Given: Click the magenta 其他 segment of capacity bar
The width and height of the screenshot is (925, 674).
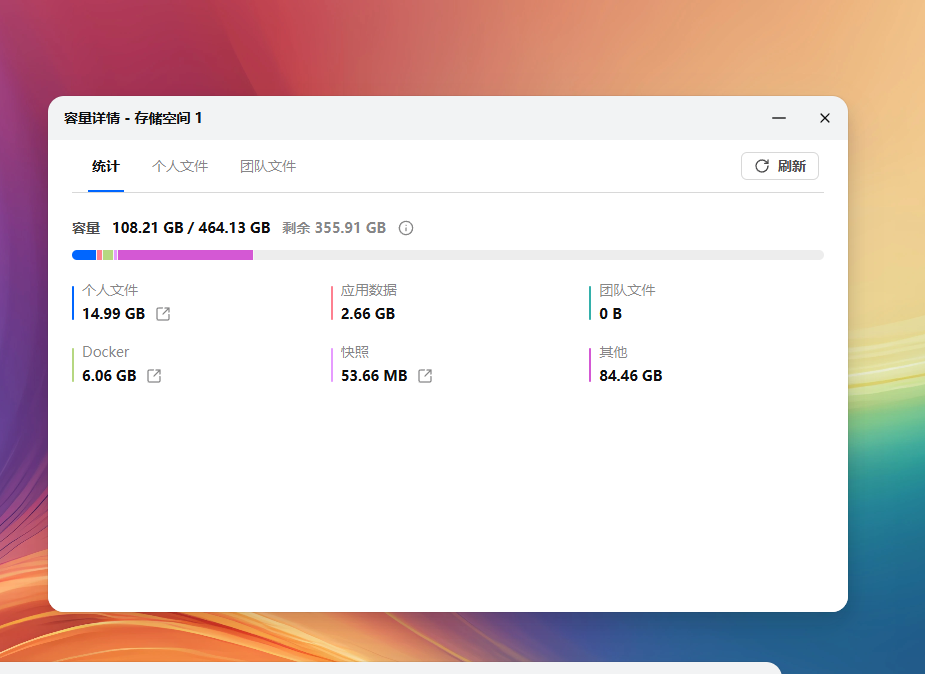Looking at the screenshot, I should pyautogui.click(x=185, y=255).
